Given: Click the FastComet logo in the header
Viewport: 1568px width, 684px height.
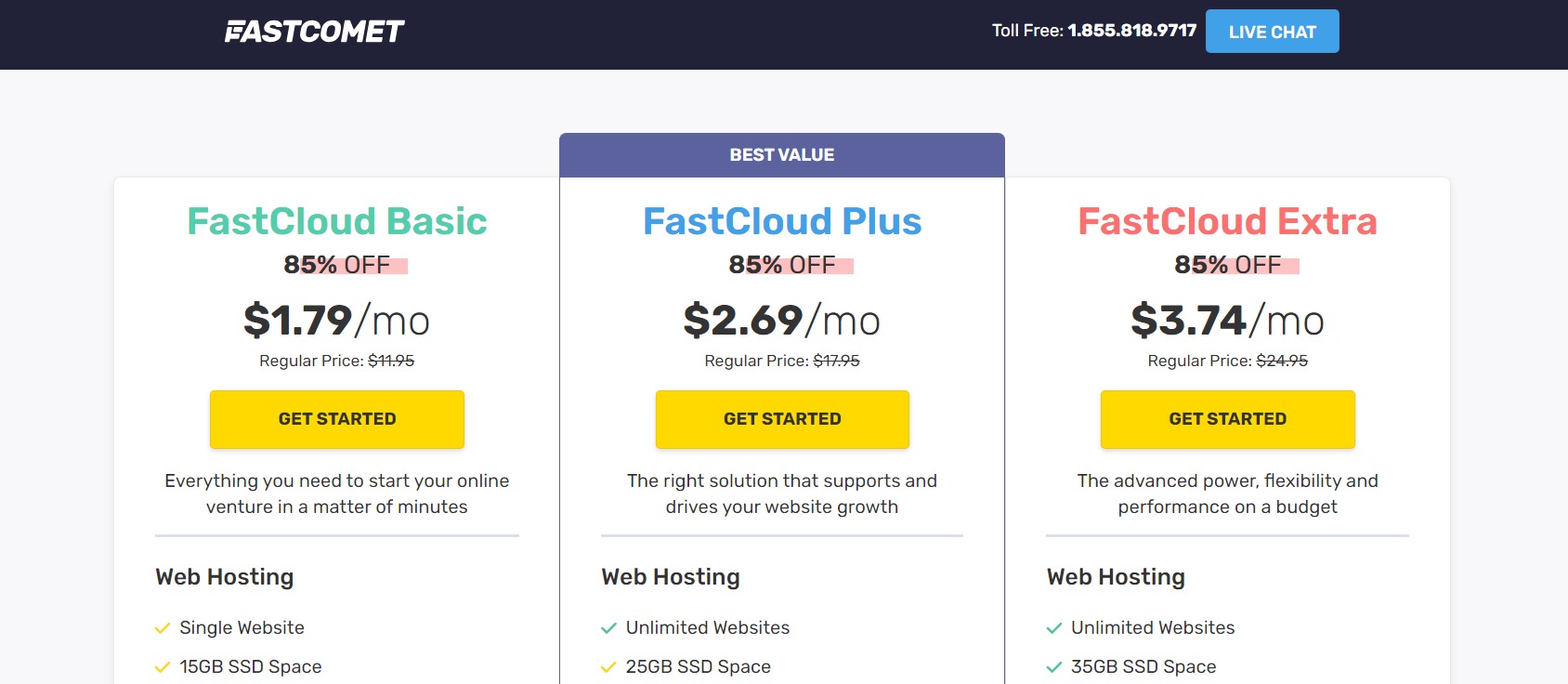Looking at the screenshot, I should click(313, 31).
